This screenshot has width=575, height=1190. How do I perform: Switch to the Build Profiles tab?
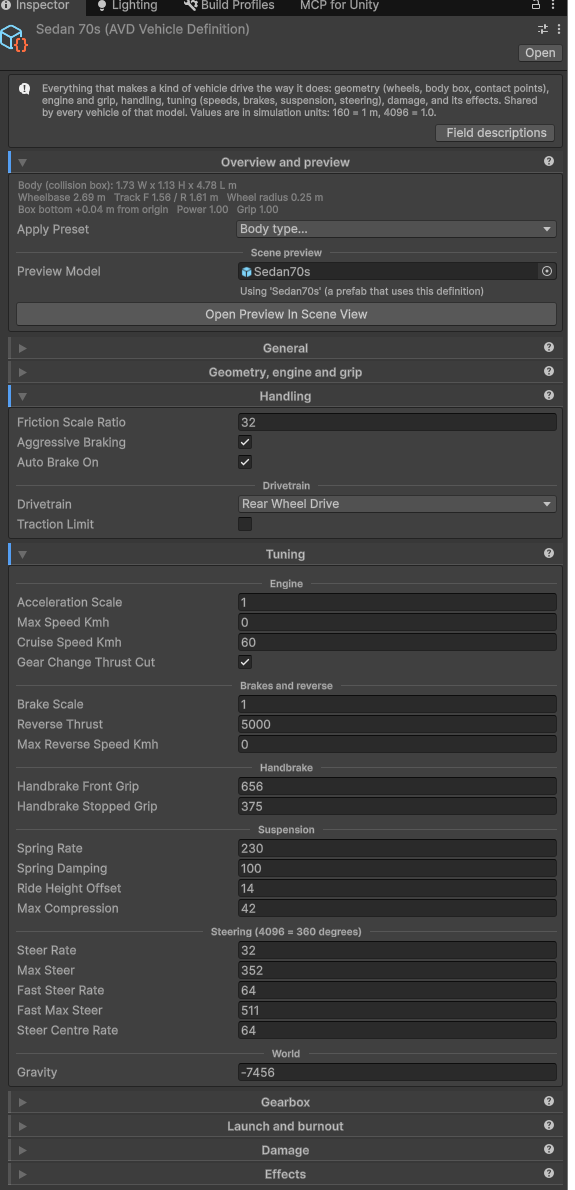coord(228,5)
